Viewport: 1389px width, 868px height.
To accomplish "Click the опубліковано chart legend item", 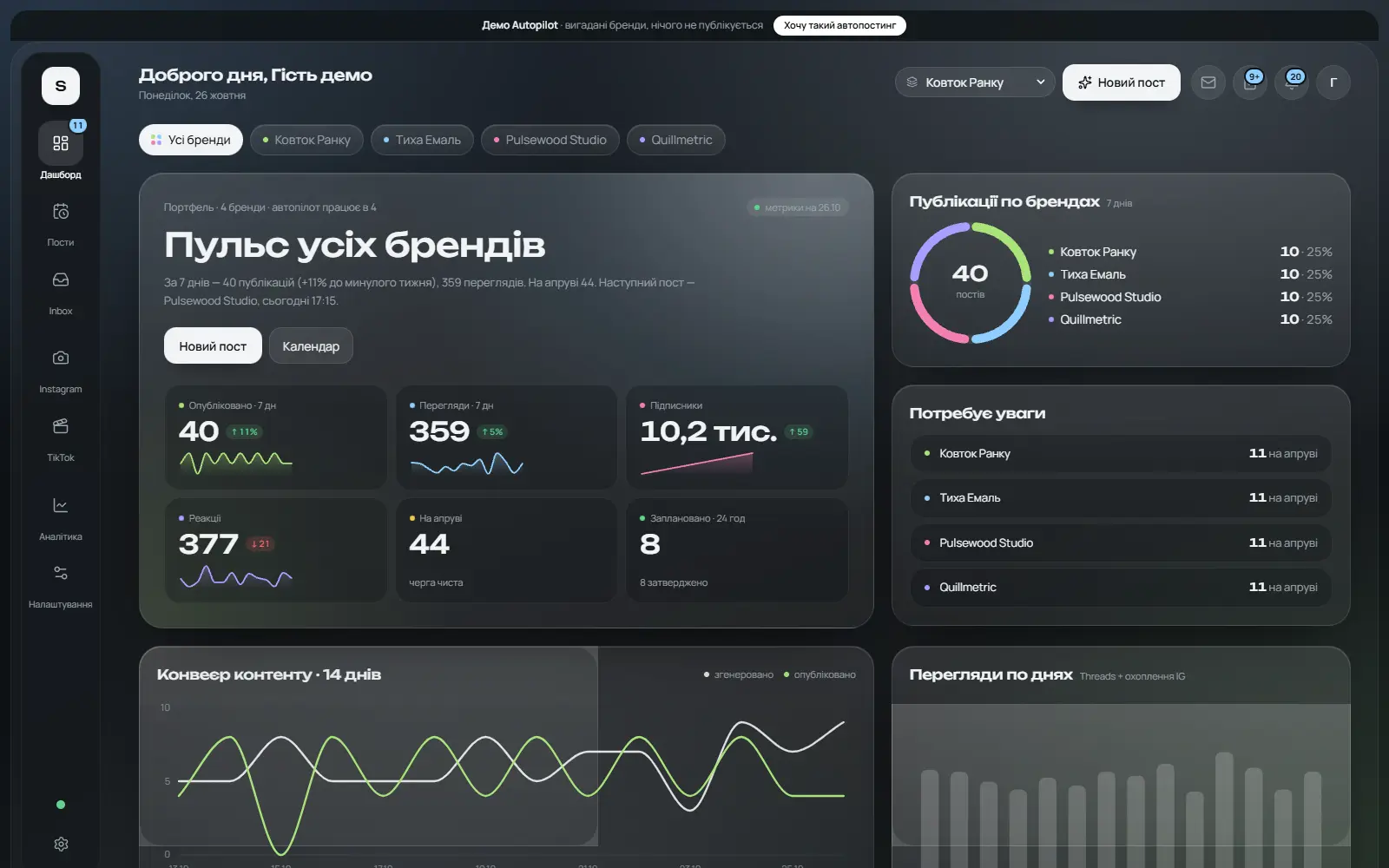I will (x=820, y=674).
